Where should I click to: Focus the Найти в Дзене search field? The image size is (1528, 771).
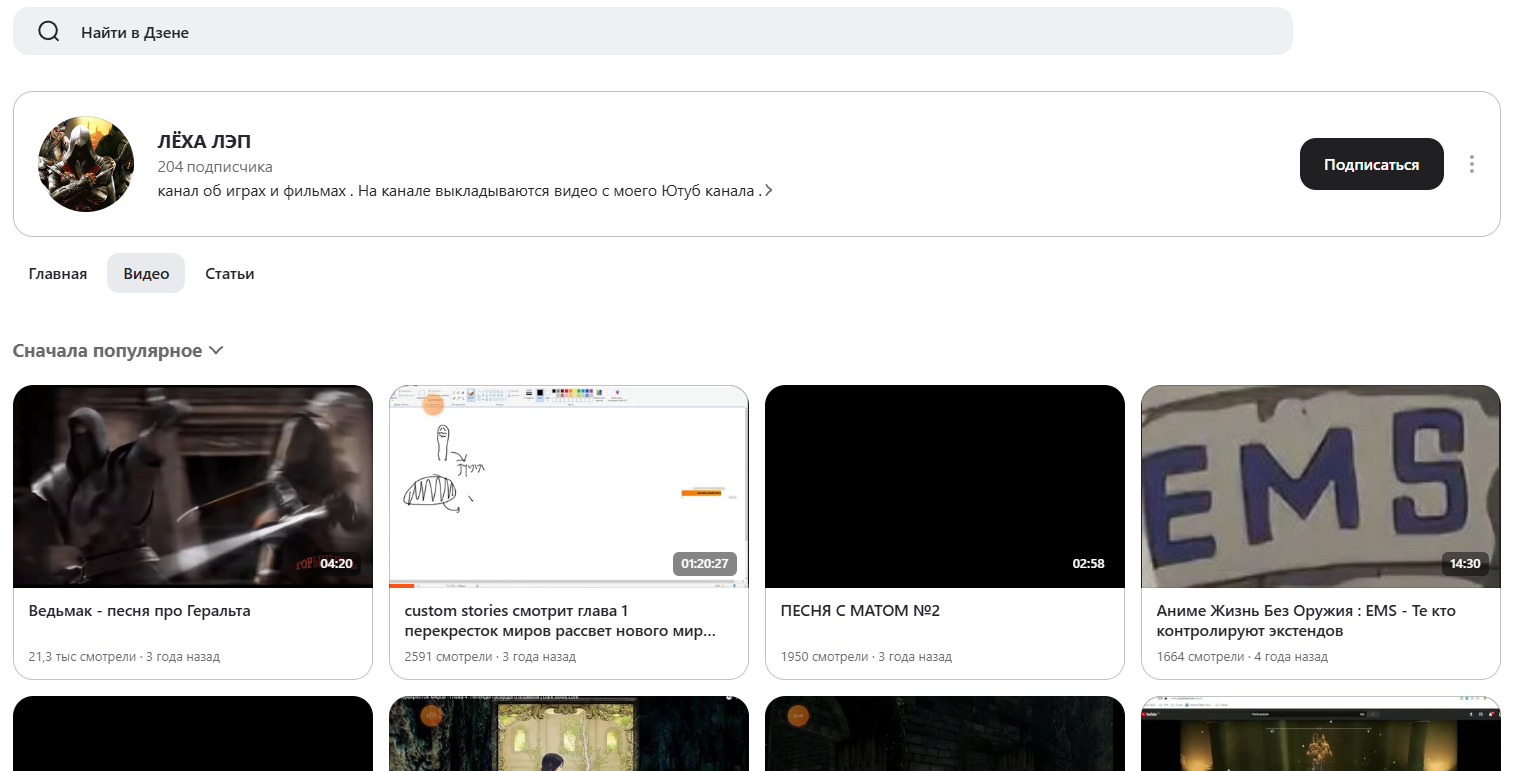click(652, 32)
